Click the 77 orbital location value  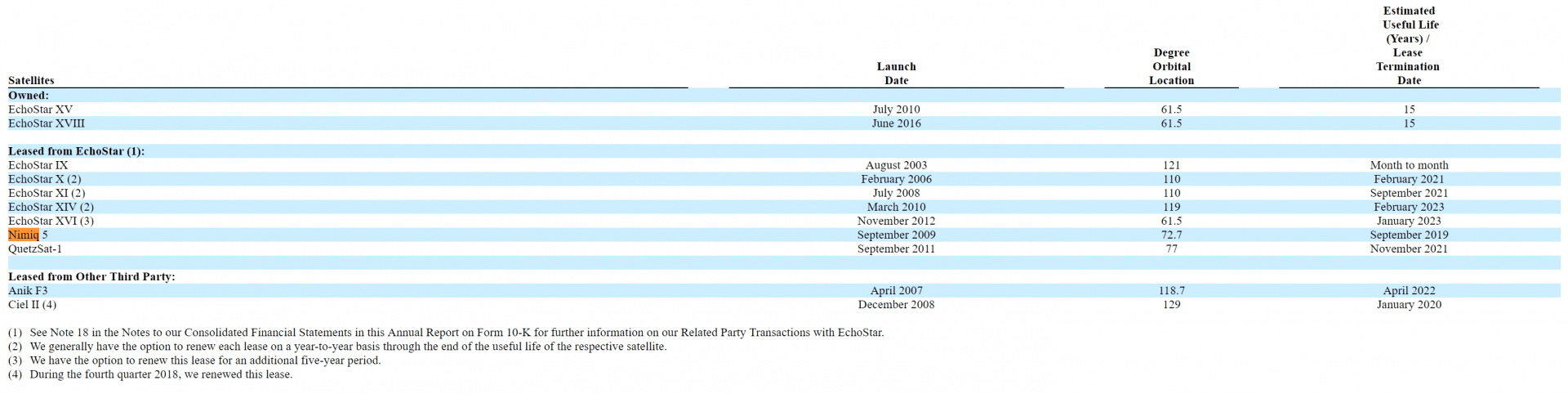coord(1171,248)
